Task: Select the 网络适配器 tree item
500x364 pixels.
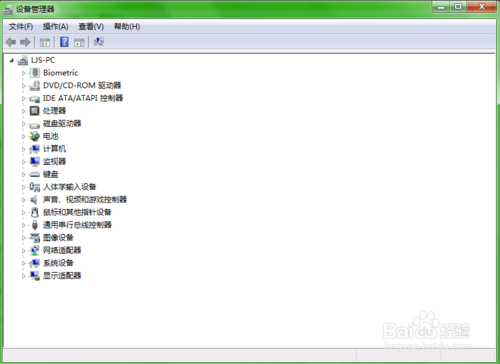Action: (62, 250)
